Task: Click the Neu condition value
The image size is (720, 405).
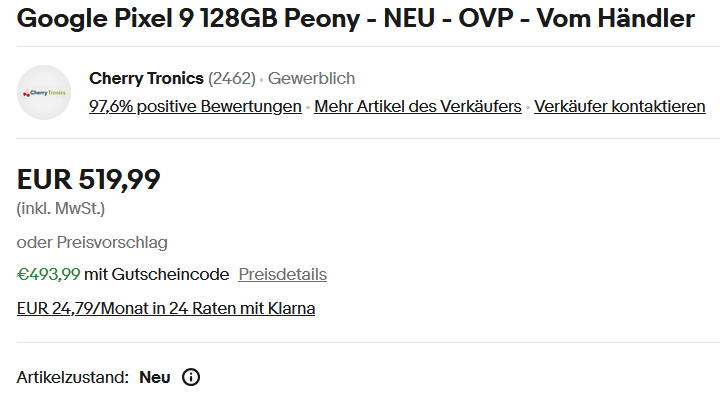Action: pyautogui.click(x=155, y=377)
